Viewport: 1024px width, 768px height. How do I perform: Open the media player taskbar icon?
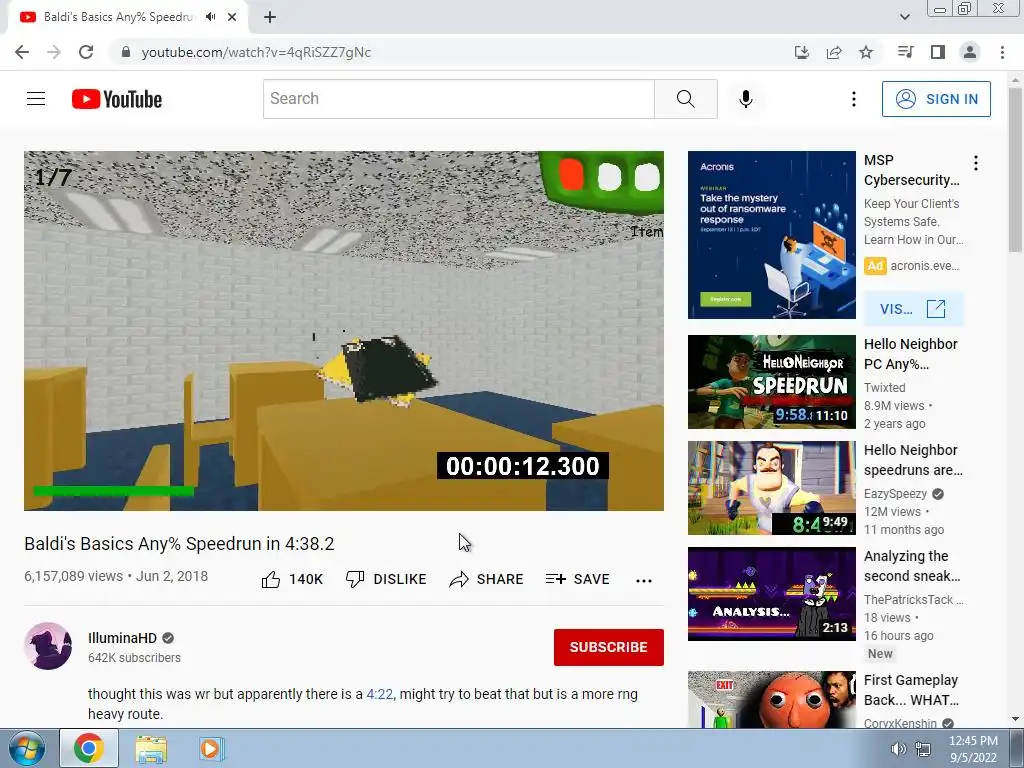click(211, 749)
